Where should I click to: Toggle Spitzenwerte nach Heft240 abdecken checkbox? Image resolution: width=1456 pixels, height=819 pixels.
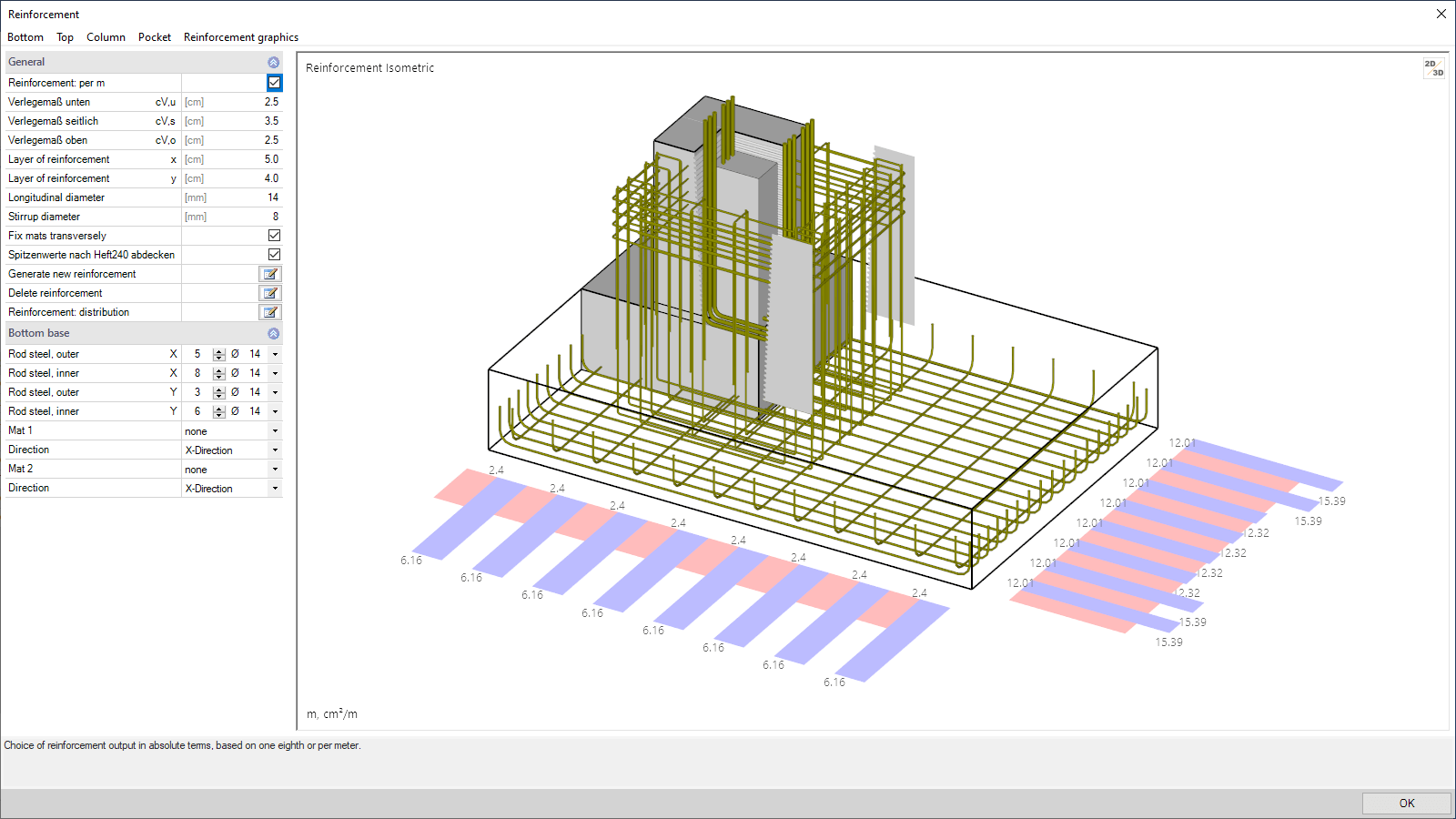[274, 254]
